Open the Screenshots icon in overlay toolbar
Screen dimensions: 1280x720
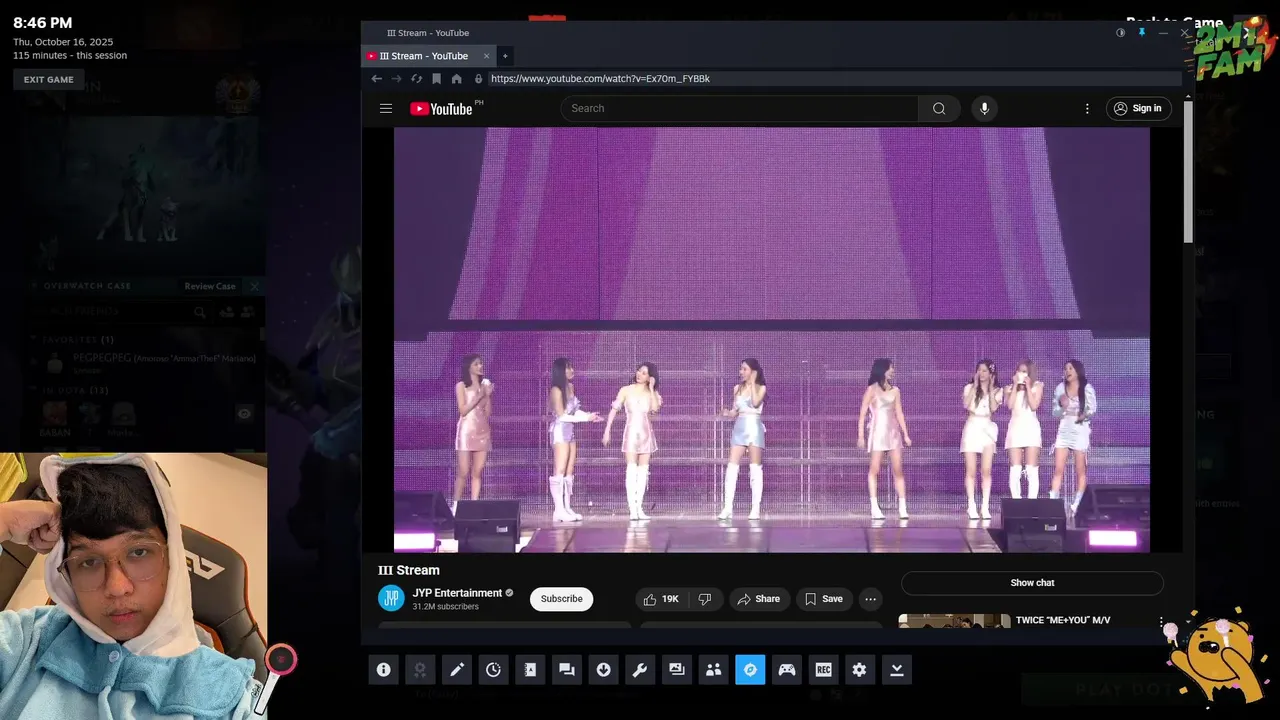[677, 670]
